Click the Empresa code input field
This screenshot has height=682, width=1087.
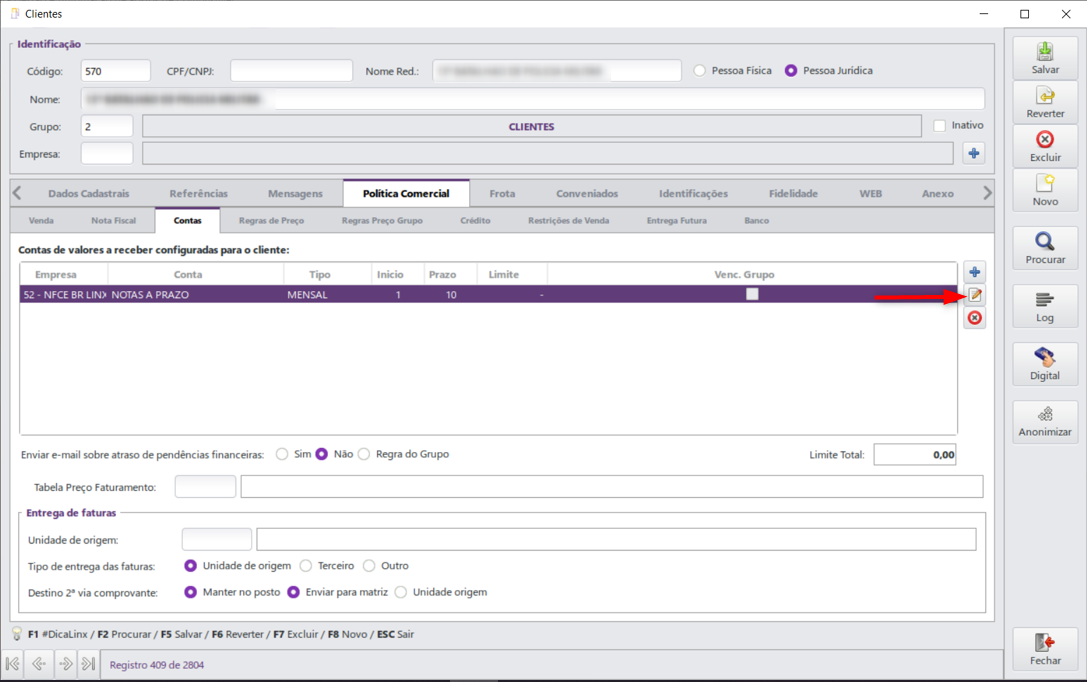pyautogui.click(x=107, y=153)
